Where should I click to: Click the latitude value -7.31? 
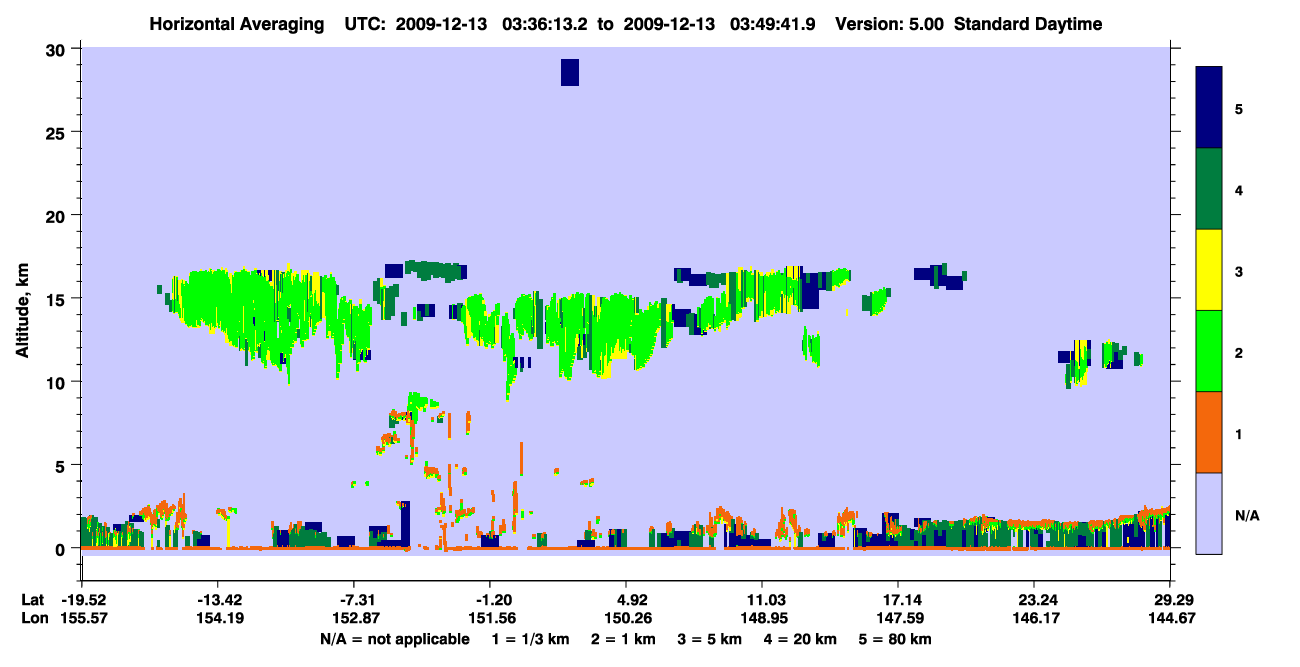(354, 600)
